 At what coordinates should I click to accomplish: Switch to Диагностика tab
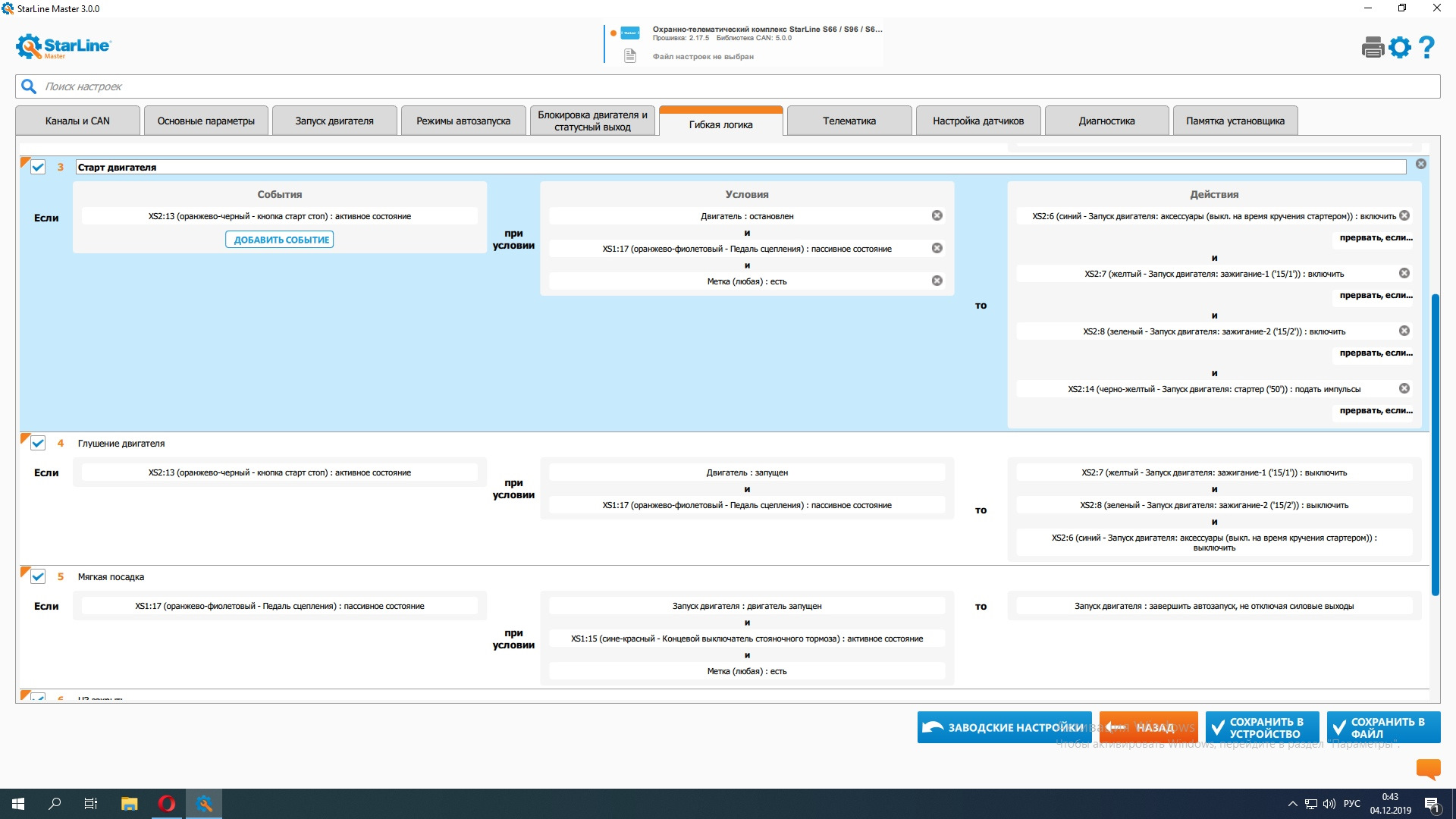(1107, 121)
